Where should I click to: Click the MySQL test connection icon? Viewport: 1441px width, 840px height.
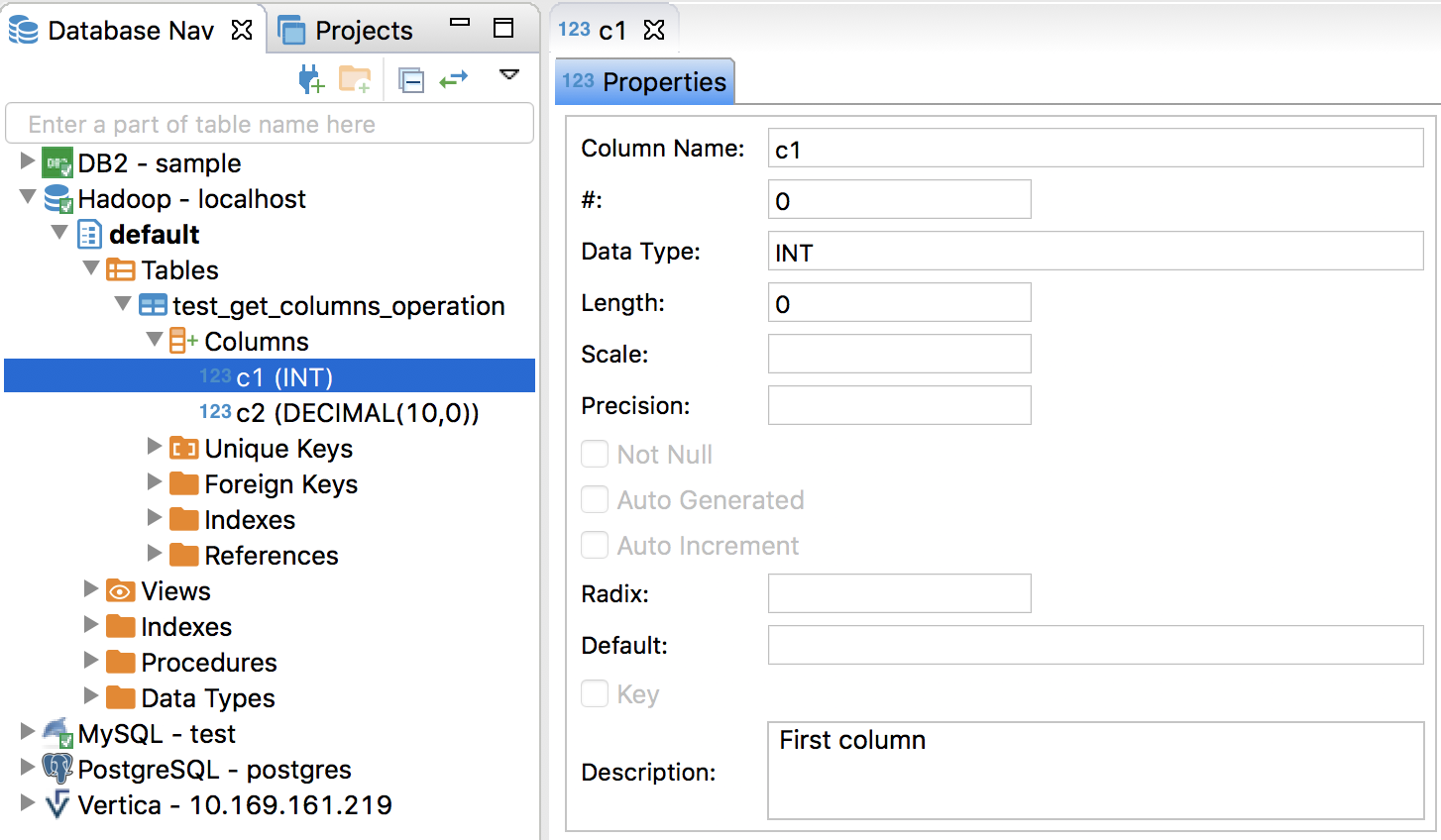coord(58,733)
